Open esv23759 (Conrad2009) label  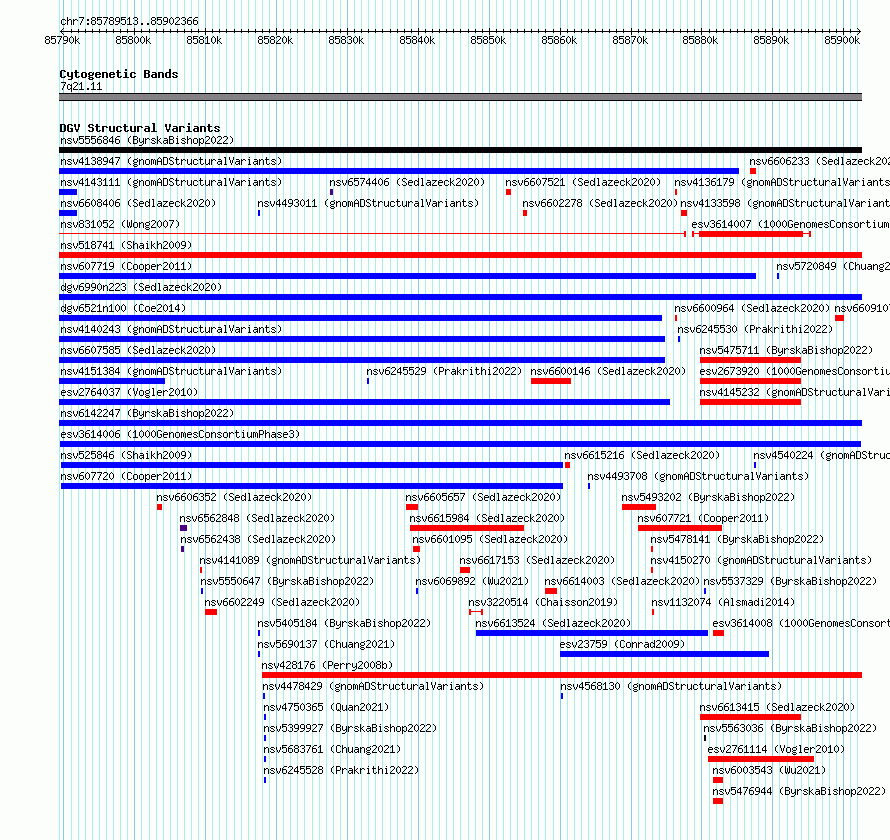click(x=622, y=644)
